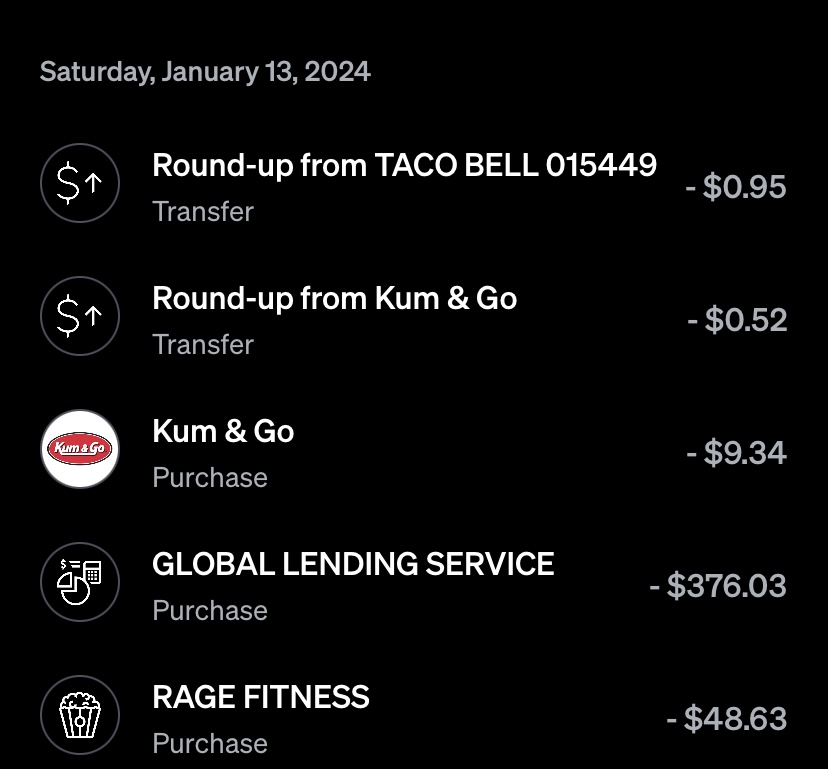Tap the $48.63 fitness charge amount

tap(726, 719)
